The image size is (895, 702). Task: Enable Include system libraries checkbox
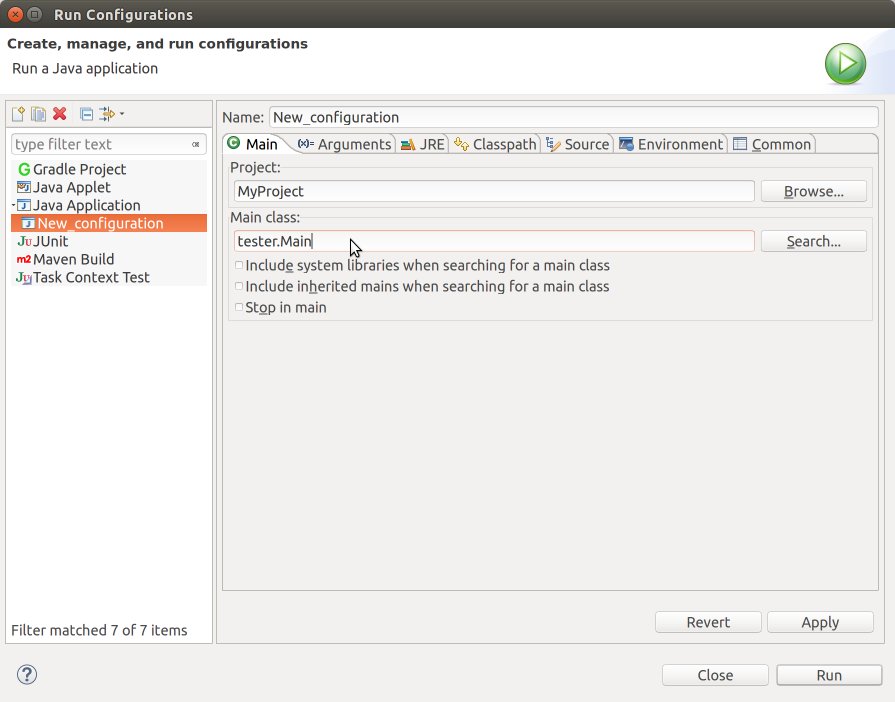(239, 266)
